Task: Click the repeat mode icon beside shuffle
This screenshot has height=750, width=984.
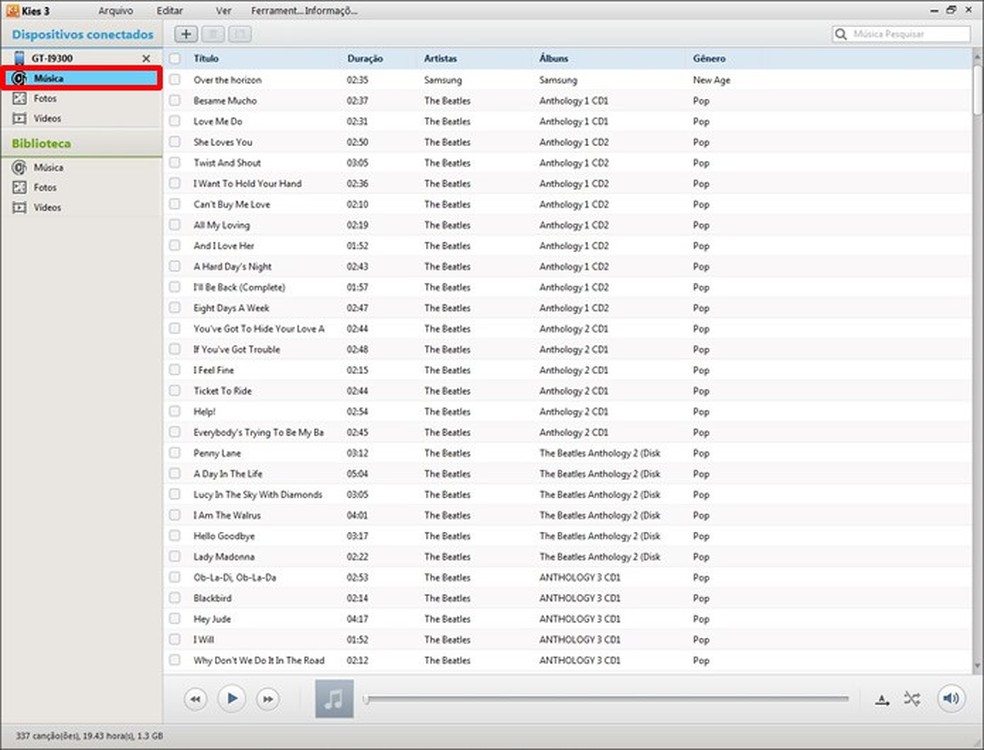Action: [882, 700]
